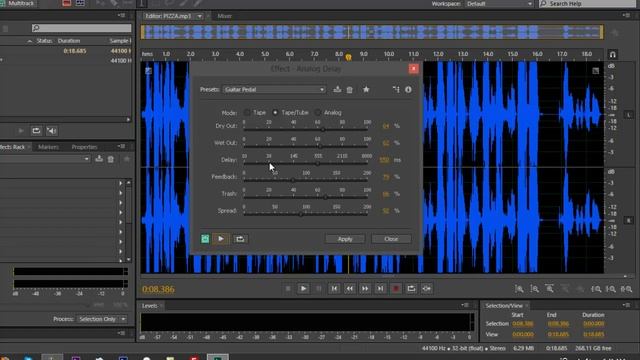Move playhead to previous marker
640x360 pixels.
click(x=334, y=289)
